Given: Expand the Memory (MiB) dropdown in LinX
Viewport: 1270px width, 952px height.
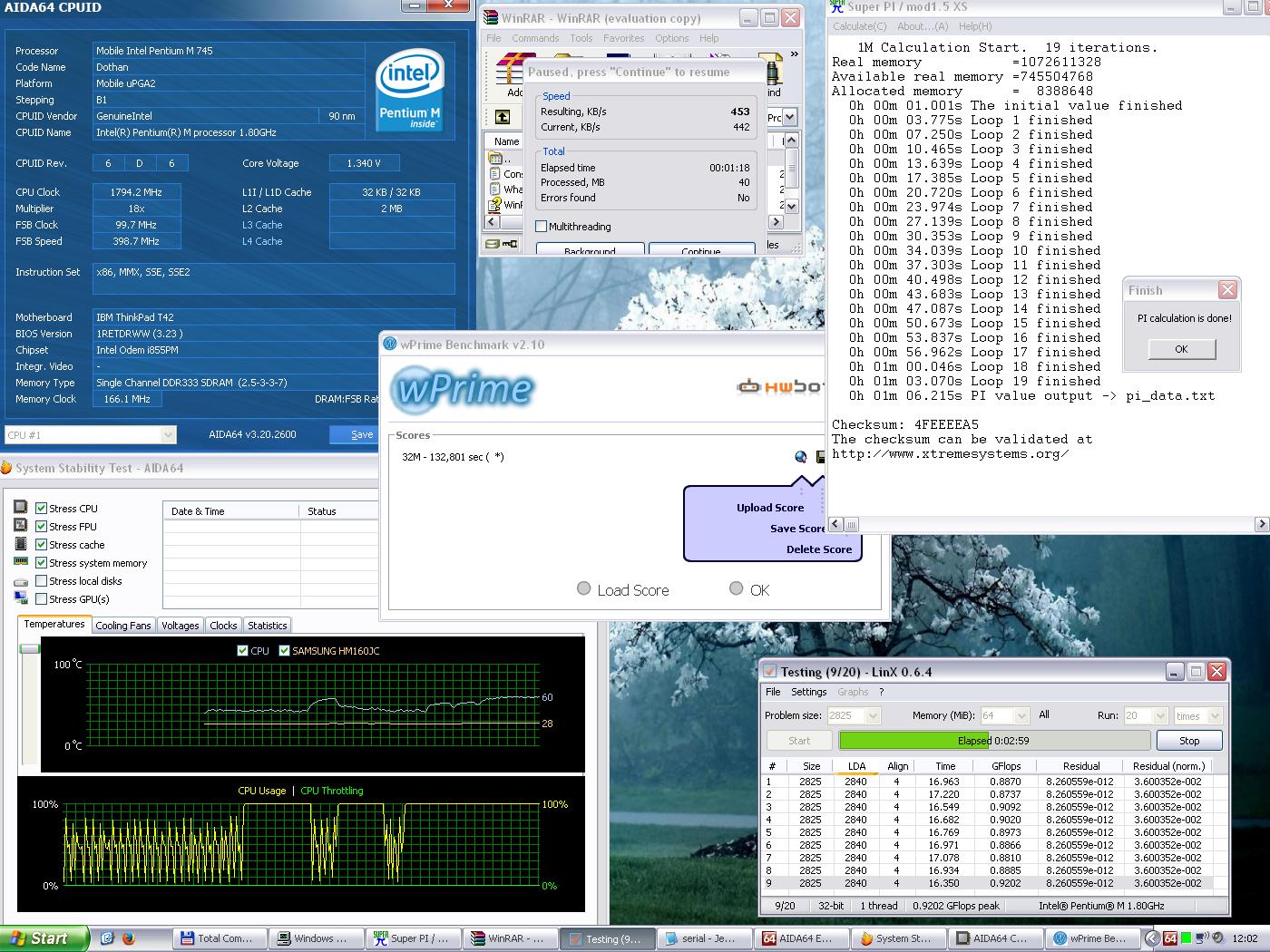Looking at the screenshot, I should (1021, 715).
